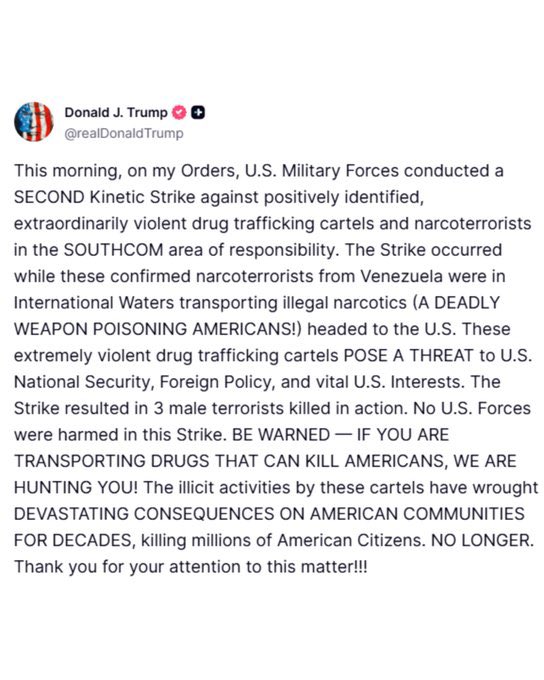Click the phrase BE WARNED
The width and height of the screenshot is (544, 680).
(281, 435)
